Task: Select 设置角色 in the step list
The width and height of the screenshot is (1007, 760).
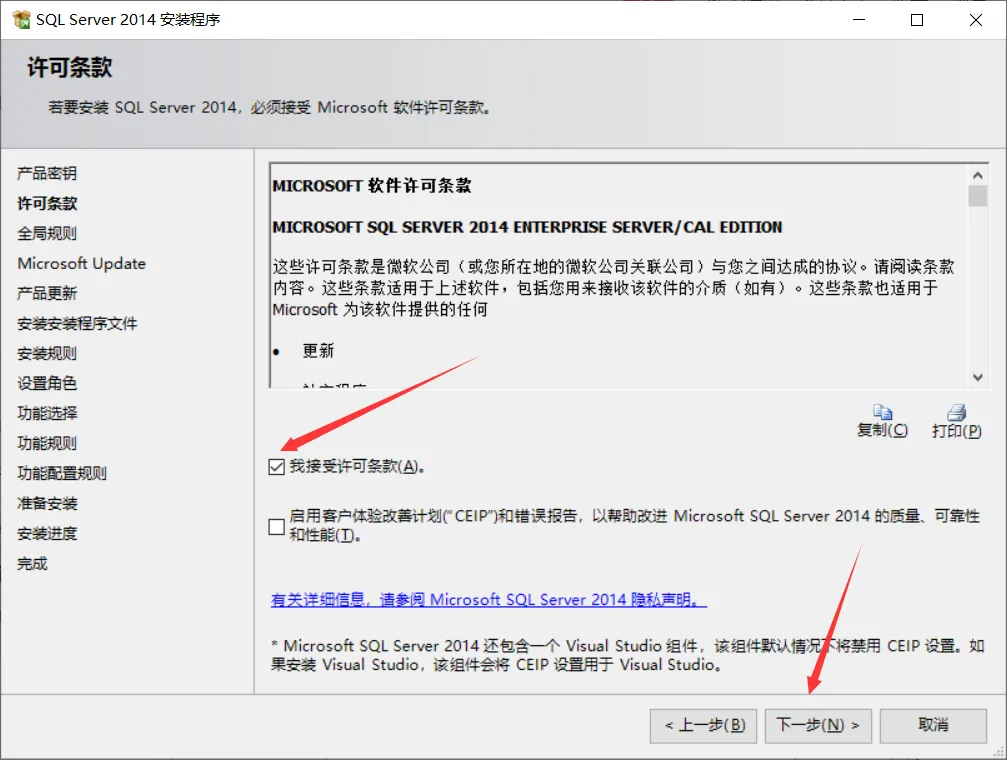Action: coord(47,384)
